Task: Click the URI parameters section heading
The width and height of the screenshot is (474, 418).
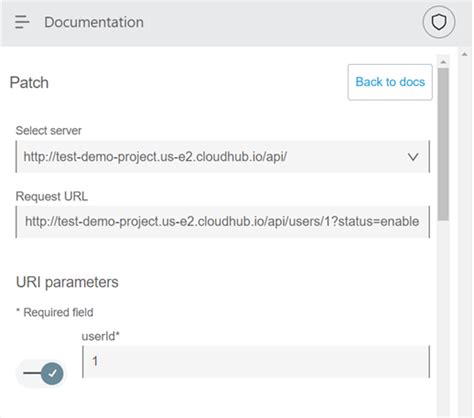Action: pos(67,282)
